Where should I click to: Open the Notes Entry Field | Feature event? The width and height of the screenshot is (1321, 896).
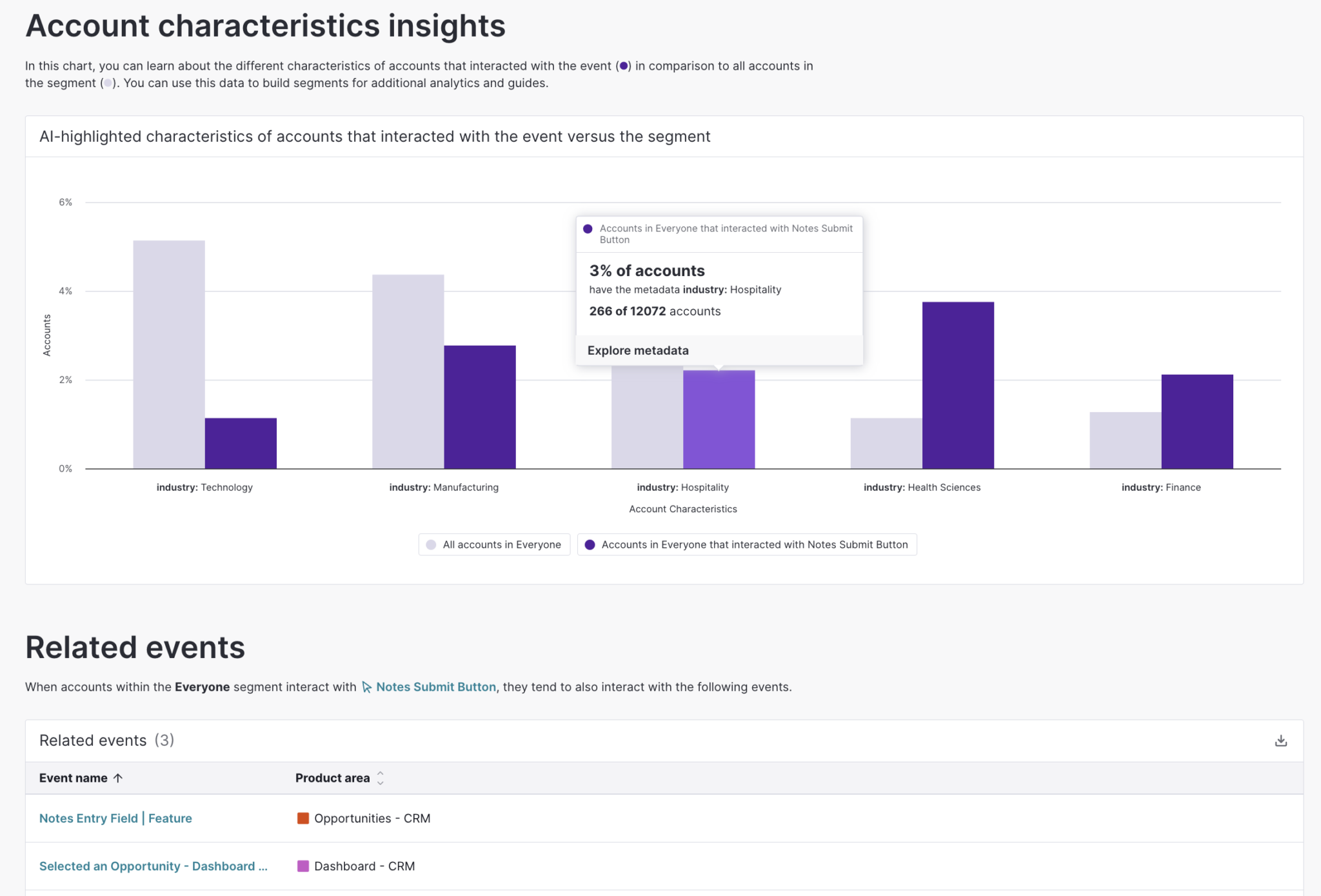click(x=115, y=818)
